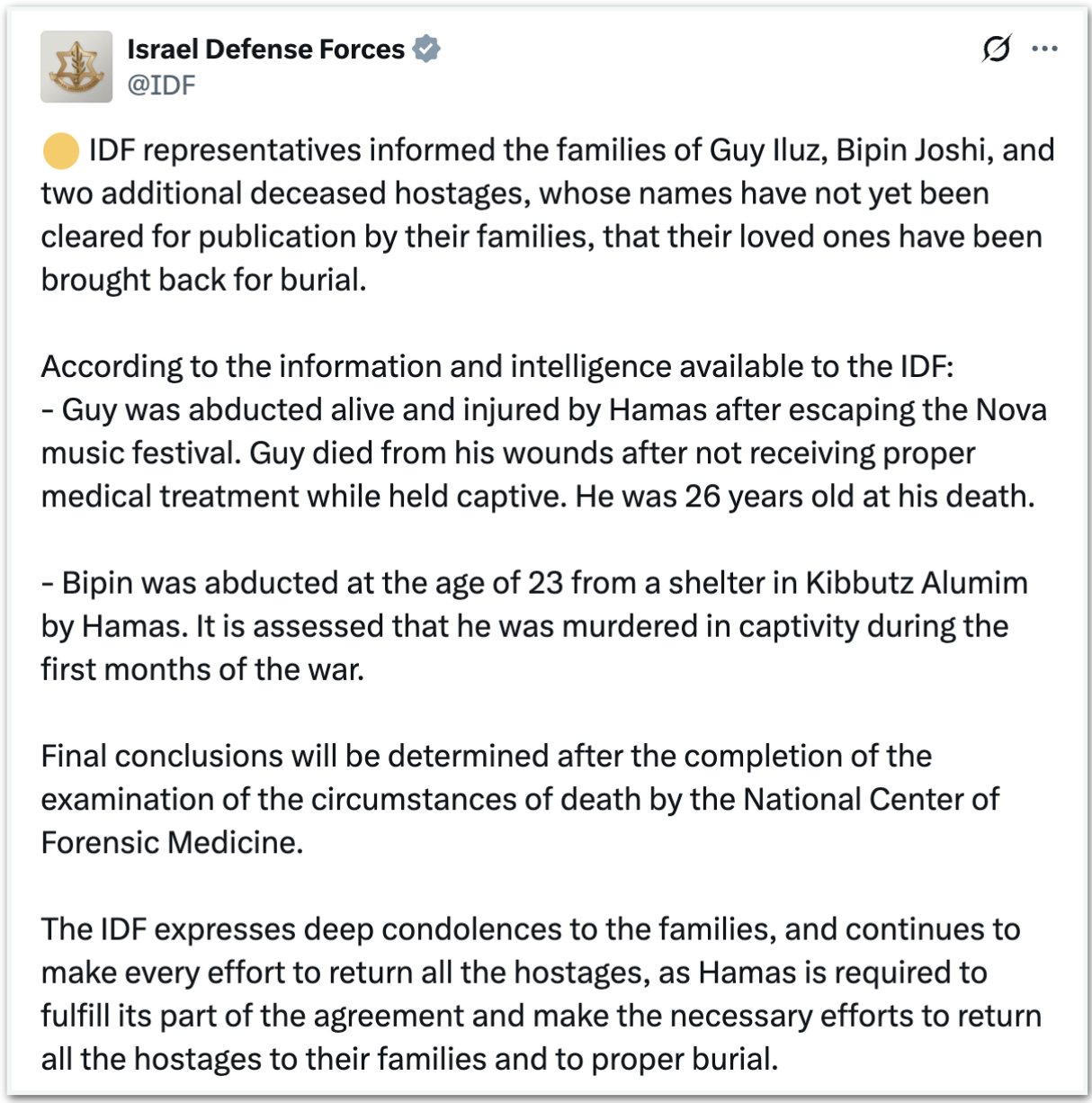The image size is (1092, 1103).
Task: Open the three-dot more options menu
Action: point(1044,49)
